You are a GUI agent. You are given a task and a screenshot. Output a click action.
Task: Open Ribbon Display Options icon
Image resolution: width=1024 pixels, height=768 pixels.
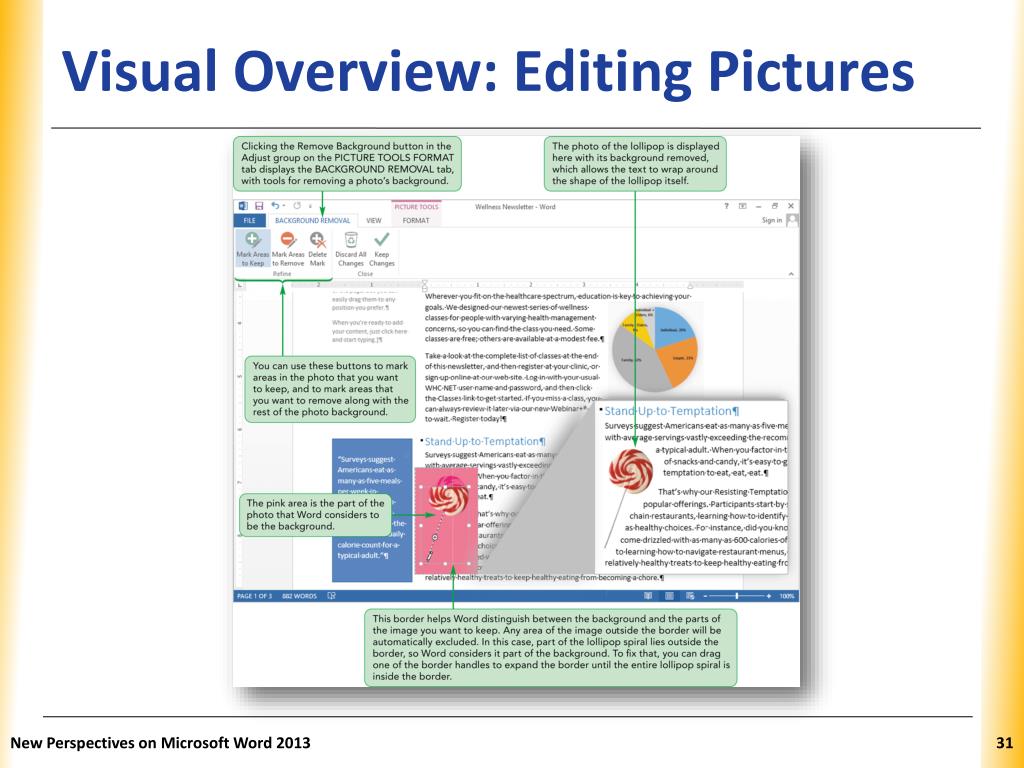tap(743, 206)
